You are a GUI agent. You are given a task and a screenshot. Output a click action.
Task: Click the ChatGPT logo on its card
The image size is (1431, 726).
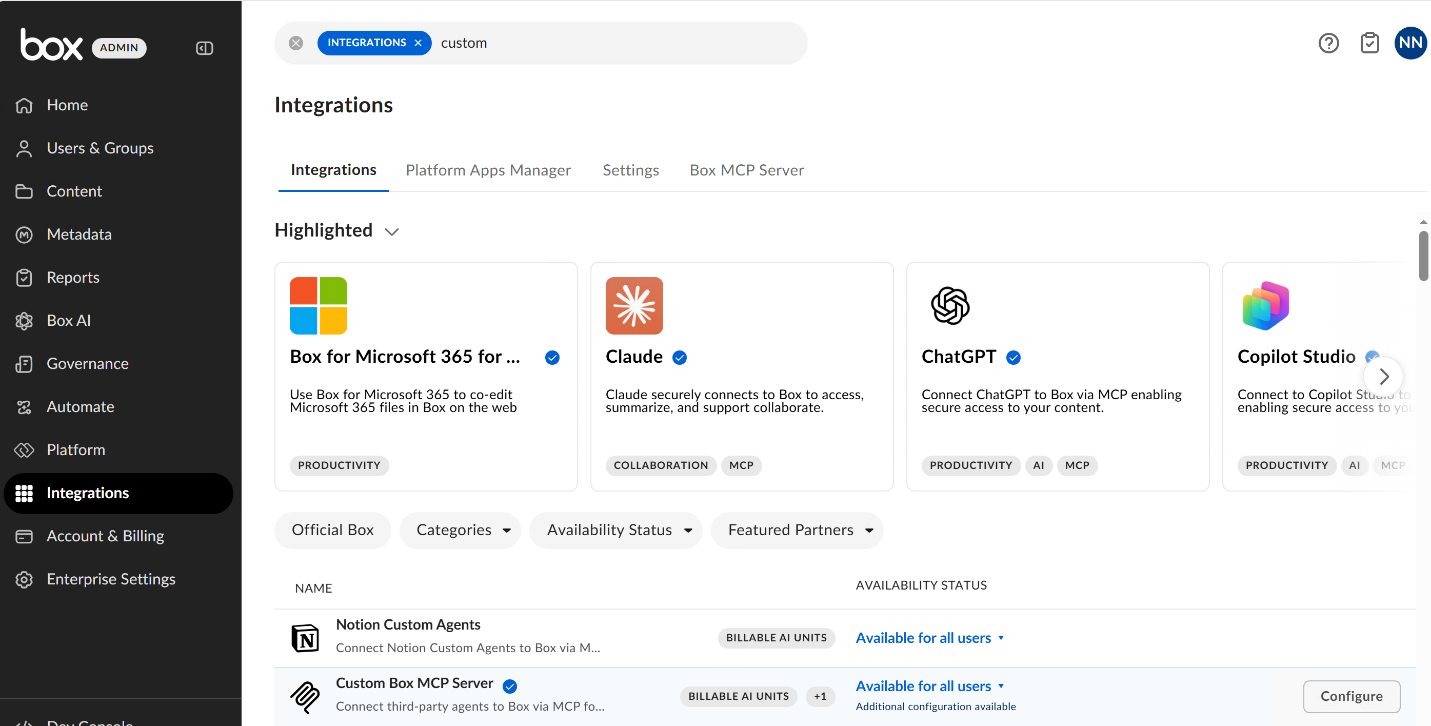coord(950,306)
